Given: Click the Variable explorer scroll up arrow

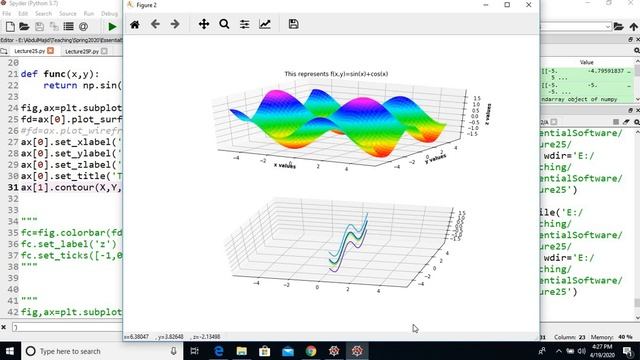Looking at the screenshot, I should (637, 61).
